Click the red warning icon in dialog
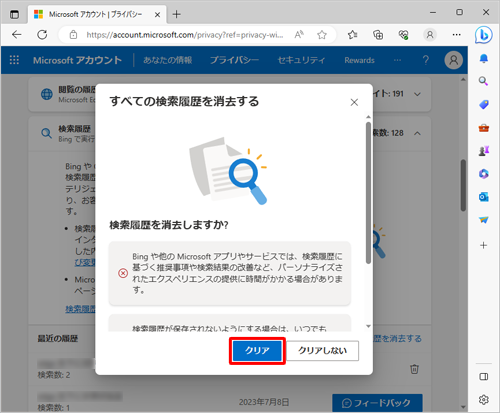 123,273
